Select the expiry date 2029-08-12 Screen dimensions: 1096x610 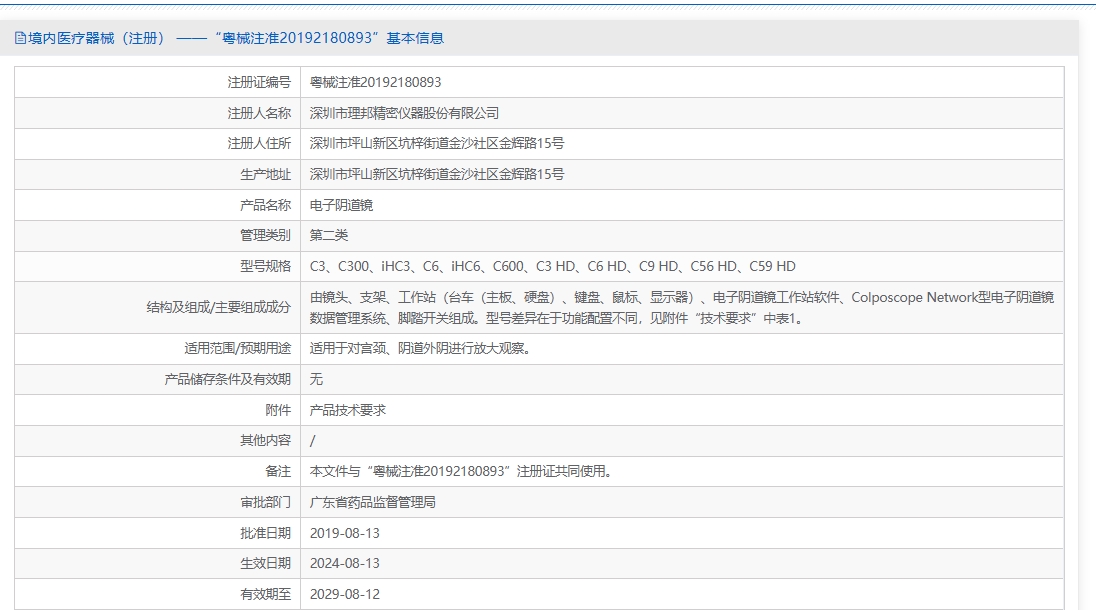(x=345, y=594)
